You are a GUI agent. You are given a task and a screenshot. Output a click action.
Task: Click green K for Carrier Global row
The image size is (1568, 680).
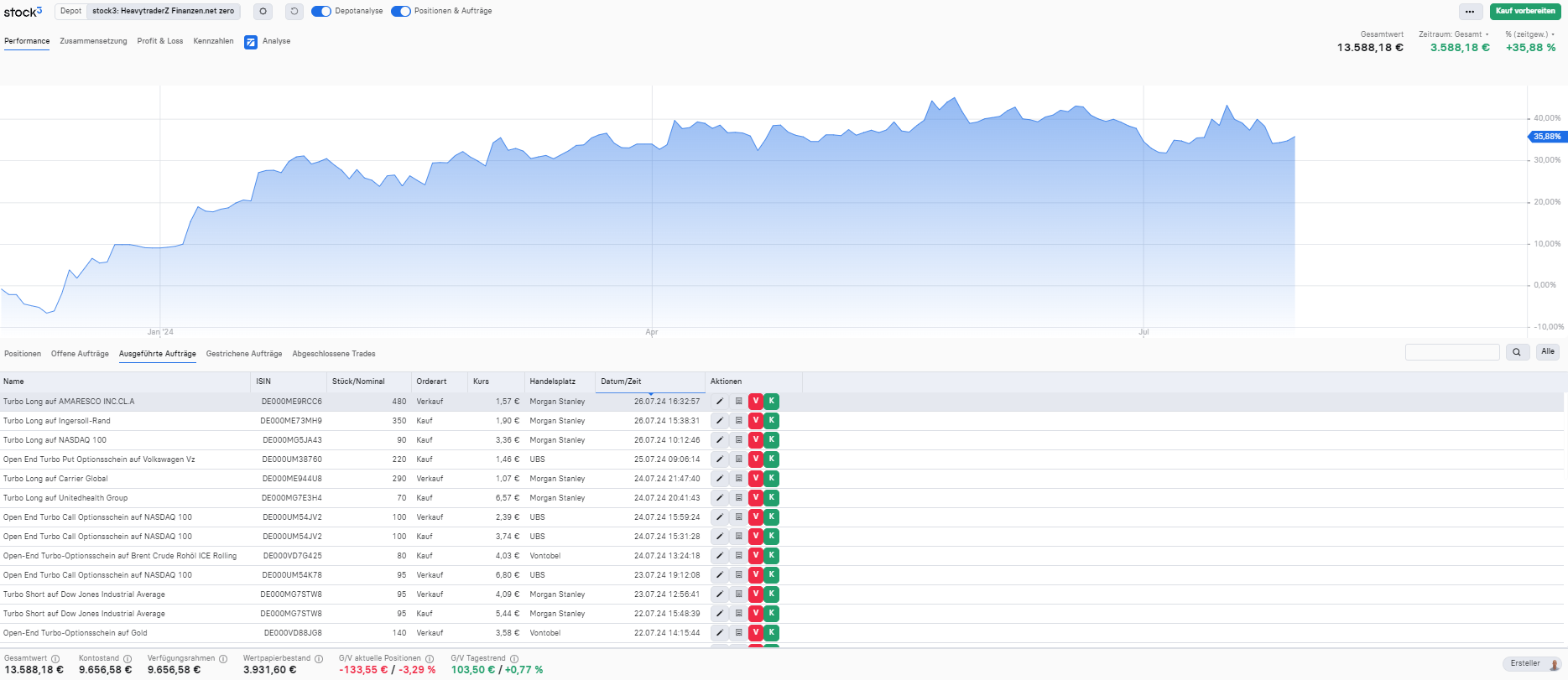(x=771, y=479)
